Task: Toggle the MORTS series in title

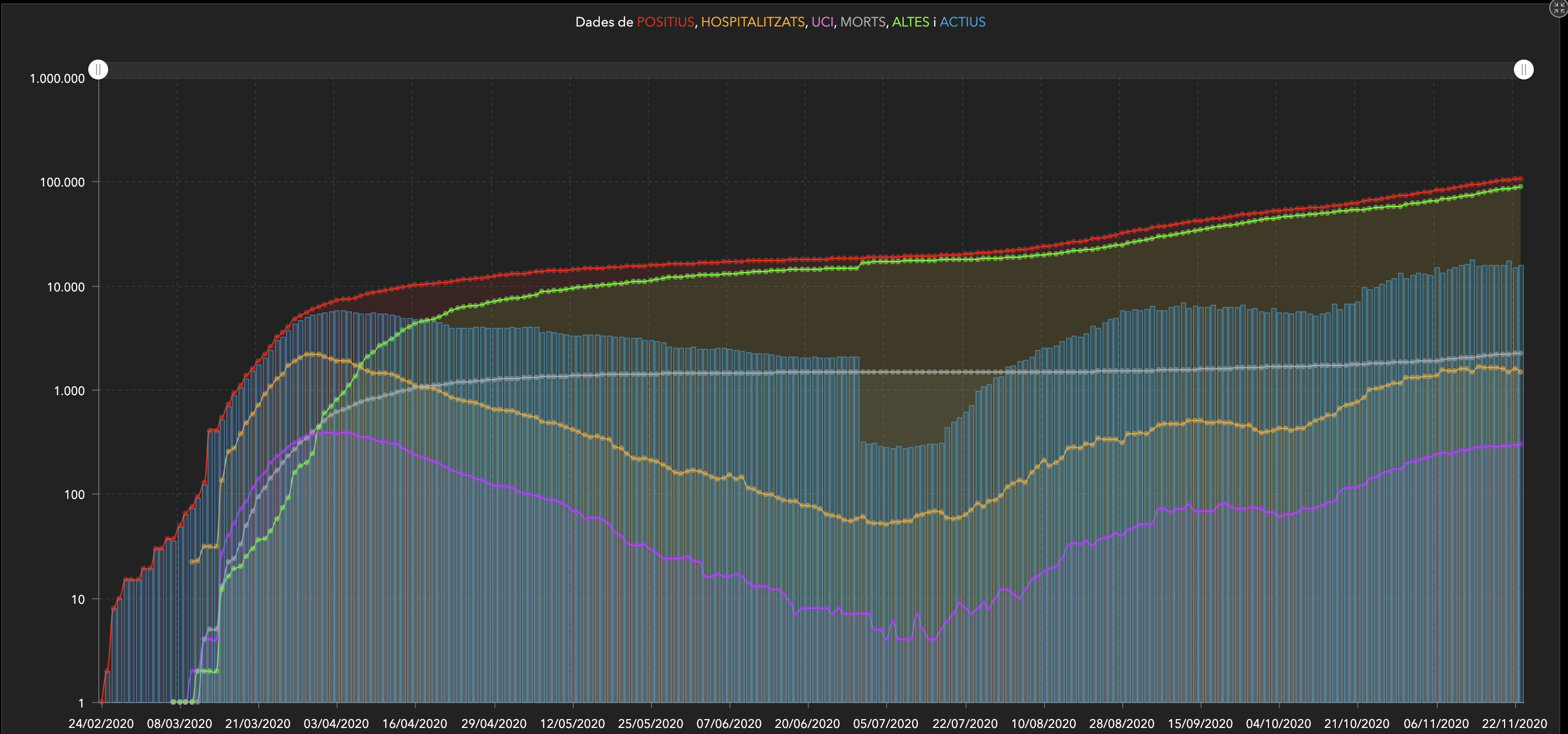Action: (x=862, y=22)
